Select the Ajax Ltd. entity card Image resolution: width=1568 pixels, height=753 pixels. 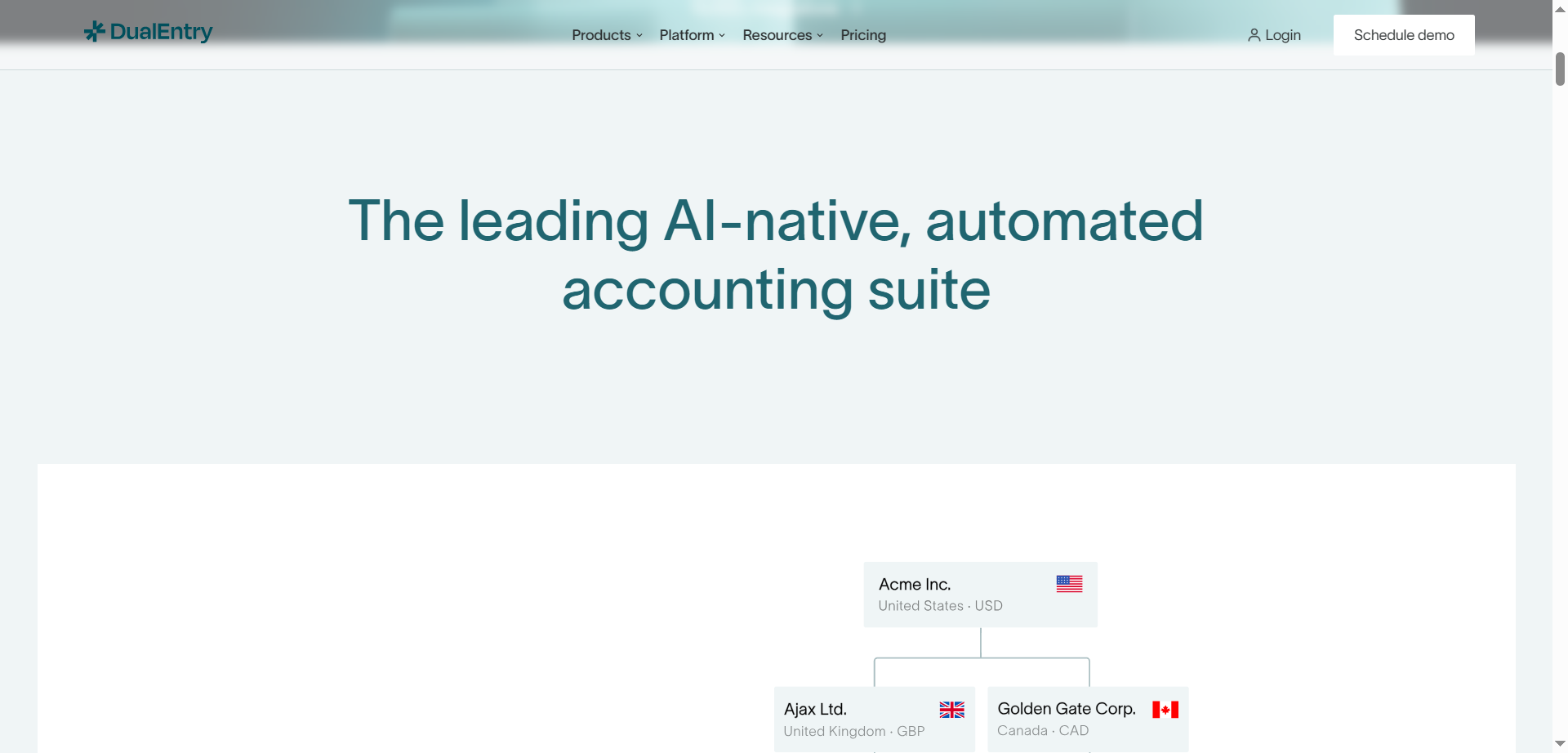pos(874,719)
